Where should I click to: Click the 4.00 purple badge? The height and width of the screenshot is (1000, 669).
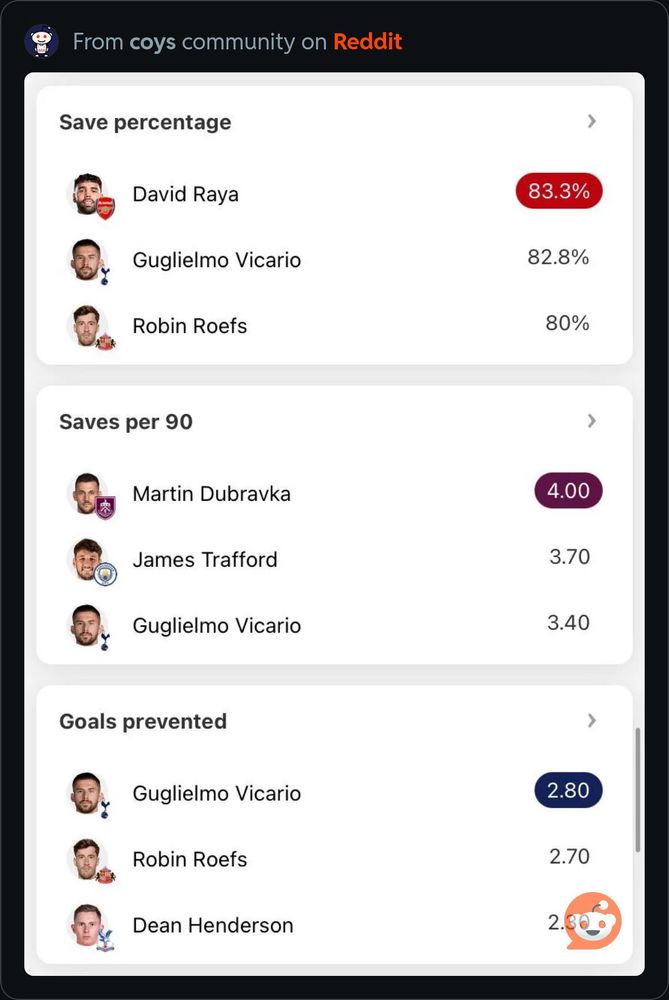pyautogui.click(x=568, y=490)
